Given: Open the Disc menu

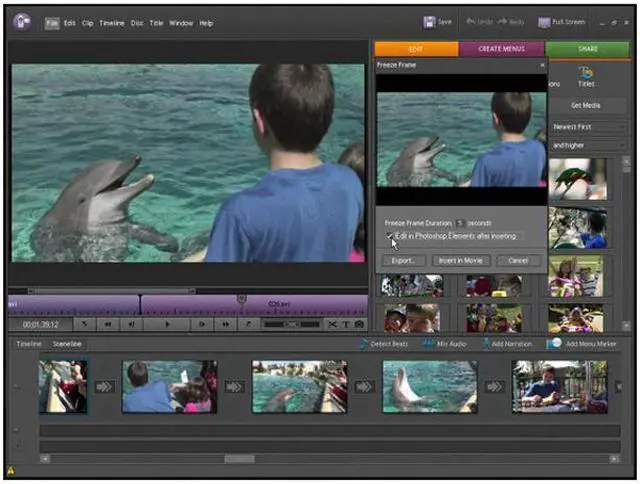Looking at the screenshot, I should click(x=137, y=23).
